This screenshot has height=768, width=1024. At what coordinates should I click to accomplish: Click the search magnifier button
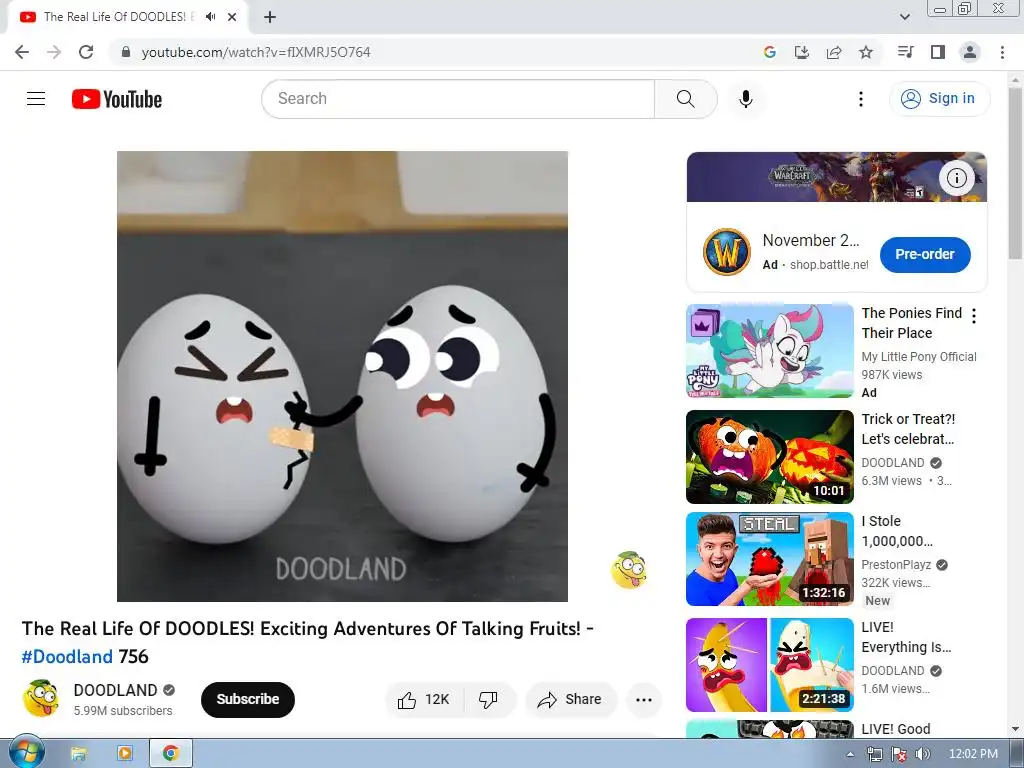(x=685, y=99)
